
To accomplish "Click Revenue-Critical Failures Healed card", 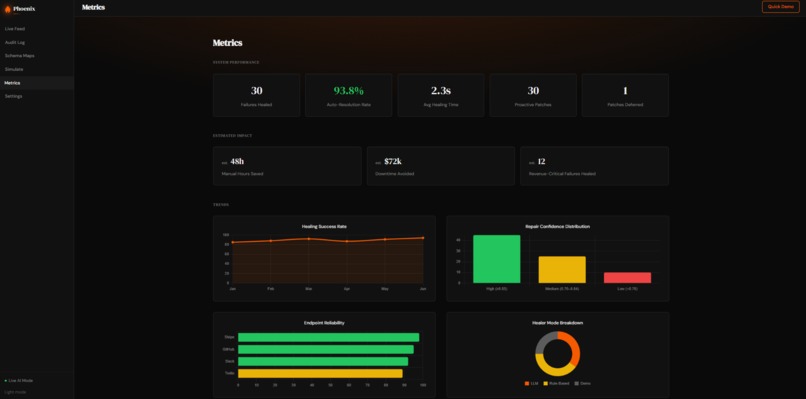I will point(594,166).
